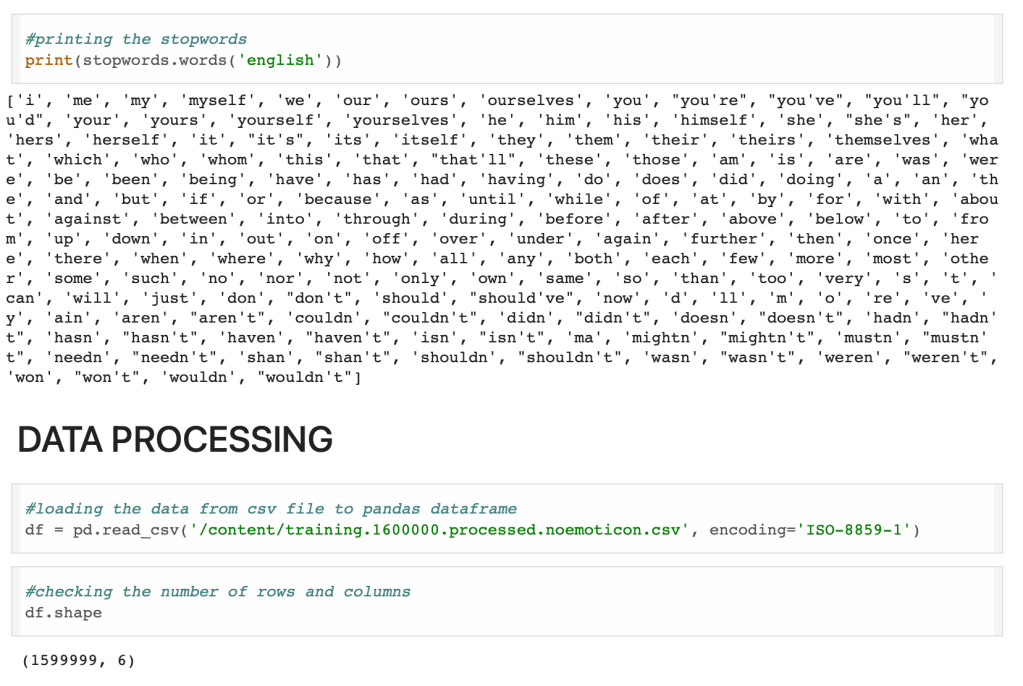The image size is (1023, 686).
Task: Click the df.shape code line
Action: click(x=63, y=612)
